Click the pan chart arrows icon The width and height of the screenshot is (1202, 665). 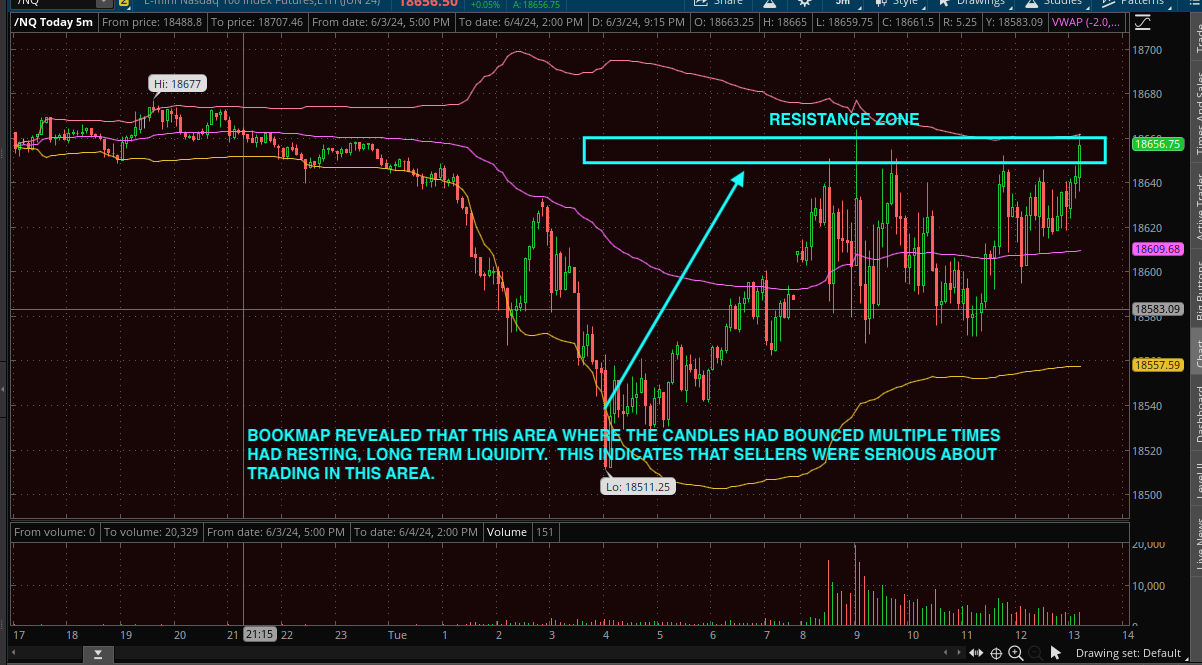point(976,653)
